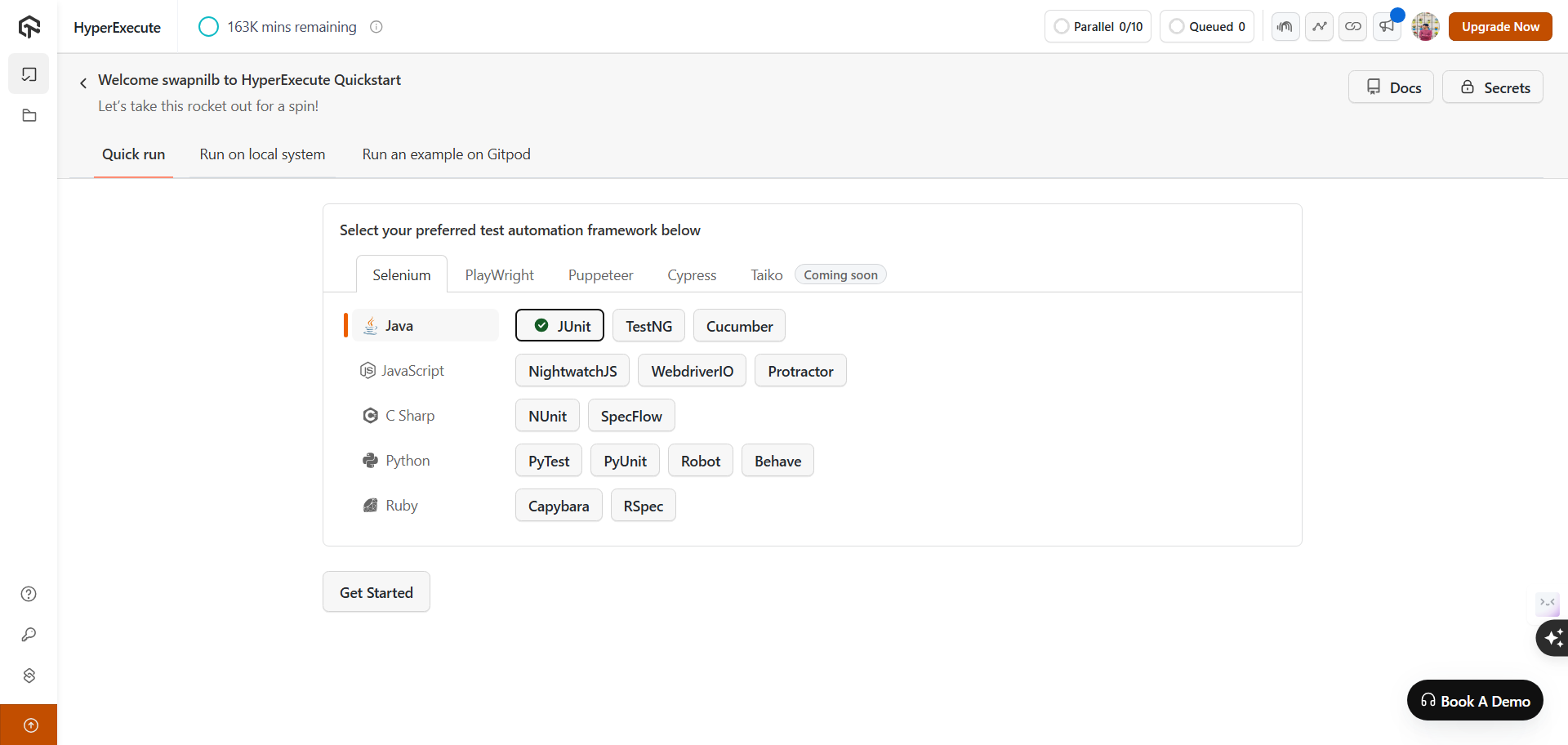Click the announcements megaphone icon

click(x=1387, y=26)
